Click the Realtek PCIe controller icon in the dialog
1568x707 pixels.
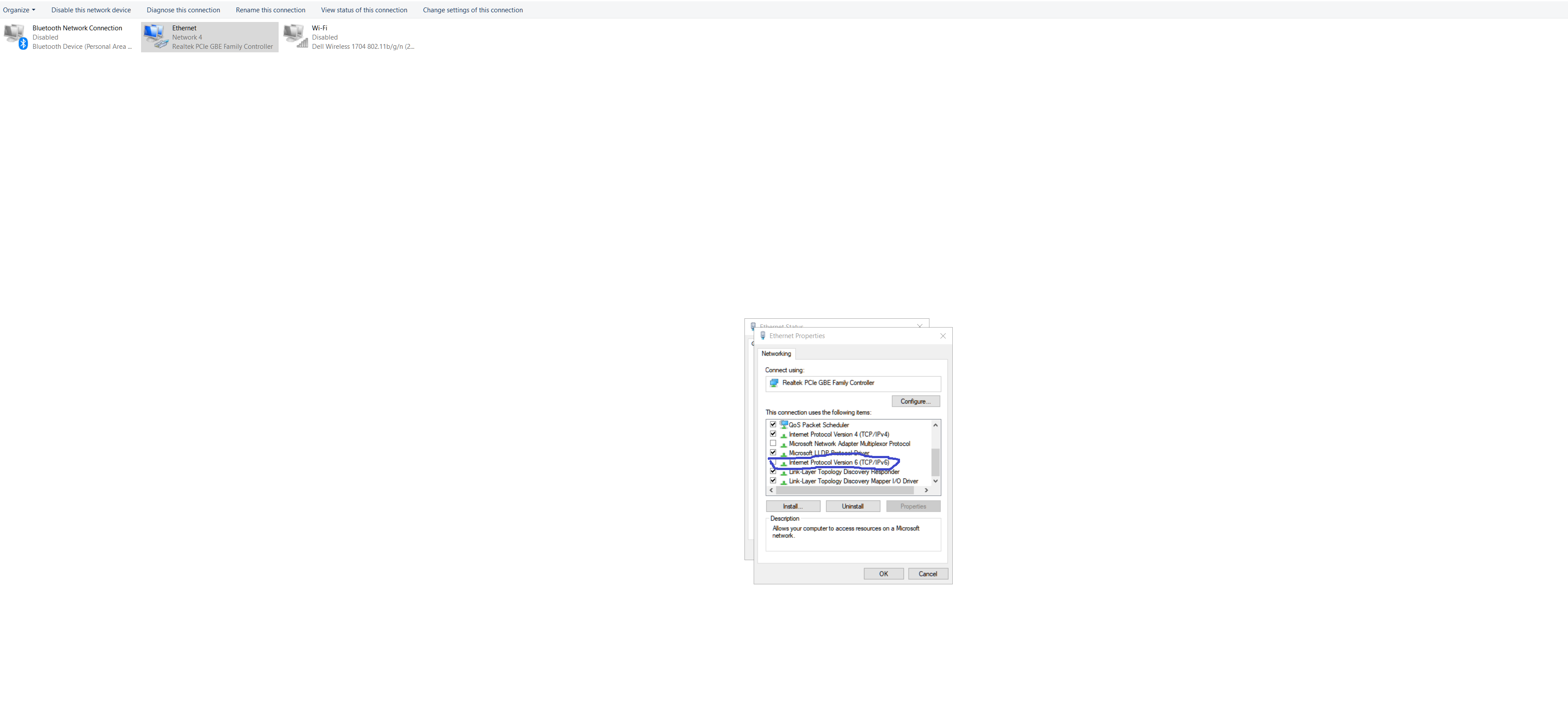click(x=773, y=383)
